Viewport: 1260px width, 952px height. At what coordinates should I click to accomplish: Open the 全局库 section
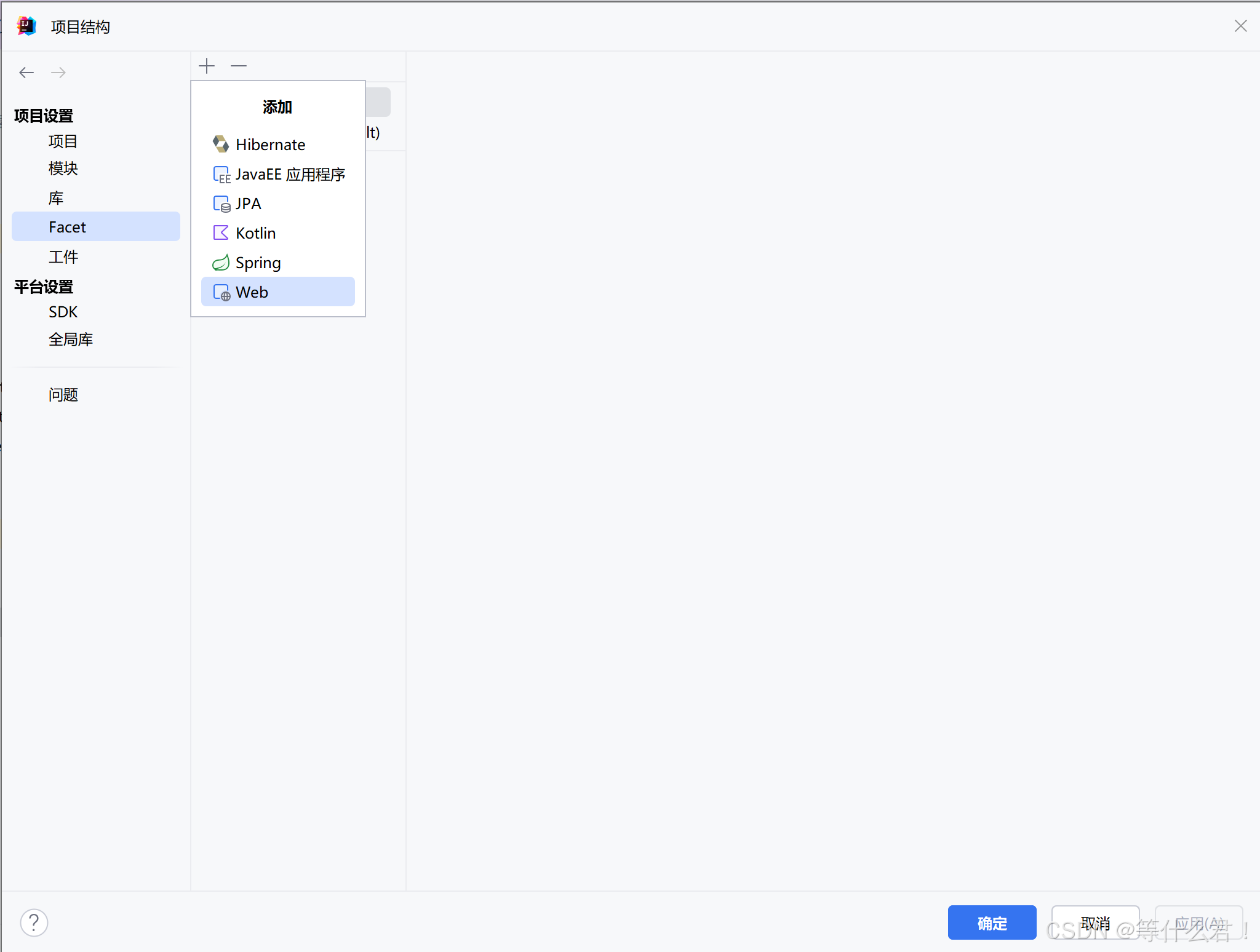pyautogui.click(x=71, y=339)
